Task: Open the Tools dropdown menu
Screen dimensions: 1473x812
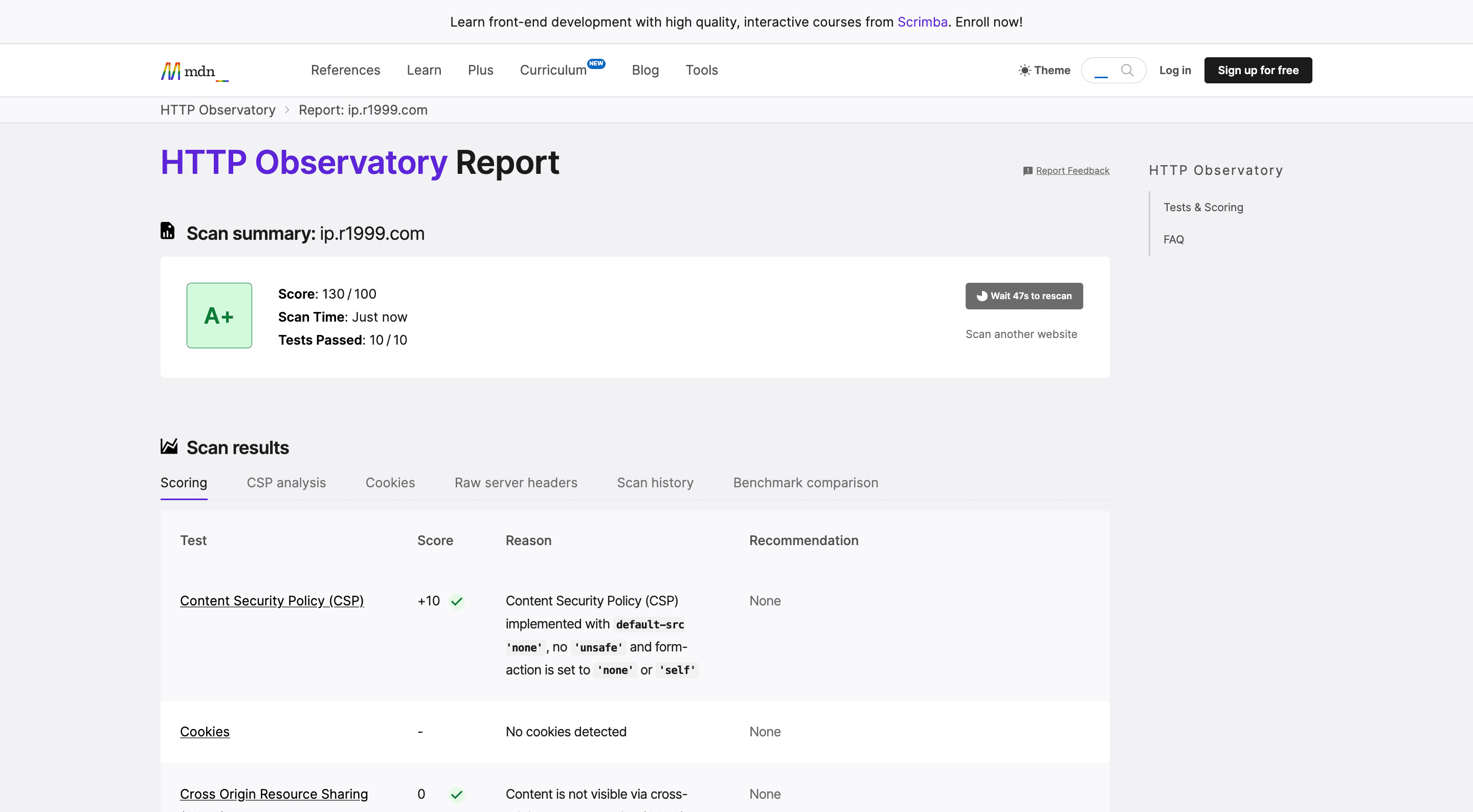Action: click(702, 71)
